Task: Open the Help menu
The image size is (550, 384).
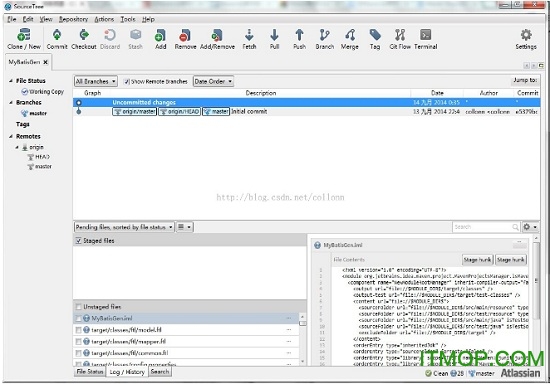Action: (148, 19)
